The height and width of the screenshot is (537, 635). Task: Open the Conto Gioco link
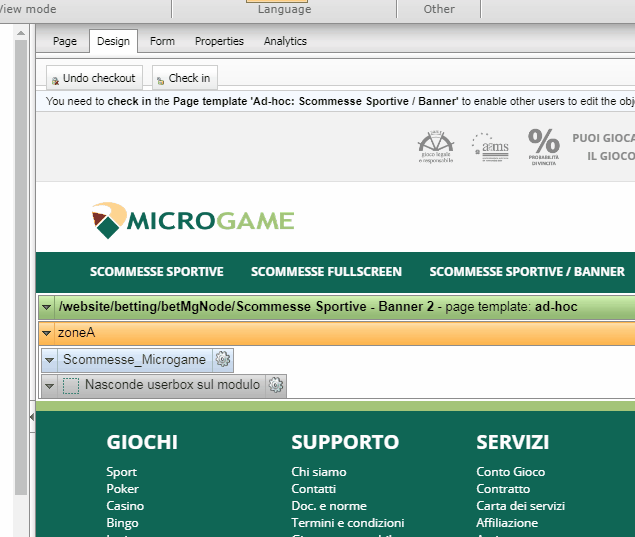point(510,472)
